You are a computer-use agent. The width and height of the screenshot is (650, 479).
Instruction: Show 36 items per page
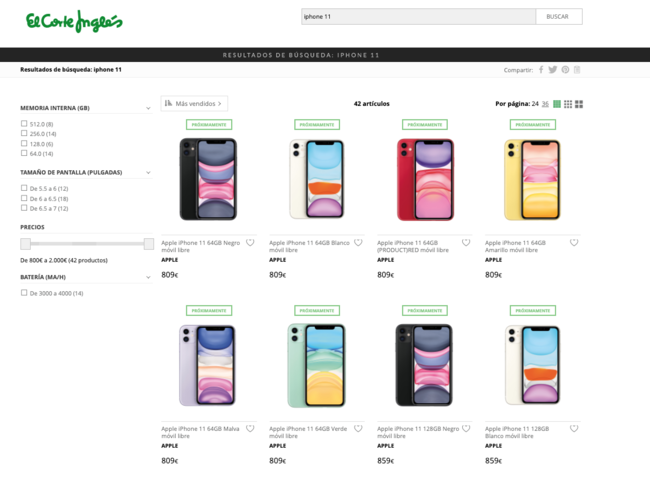(545, 104)
